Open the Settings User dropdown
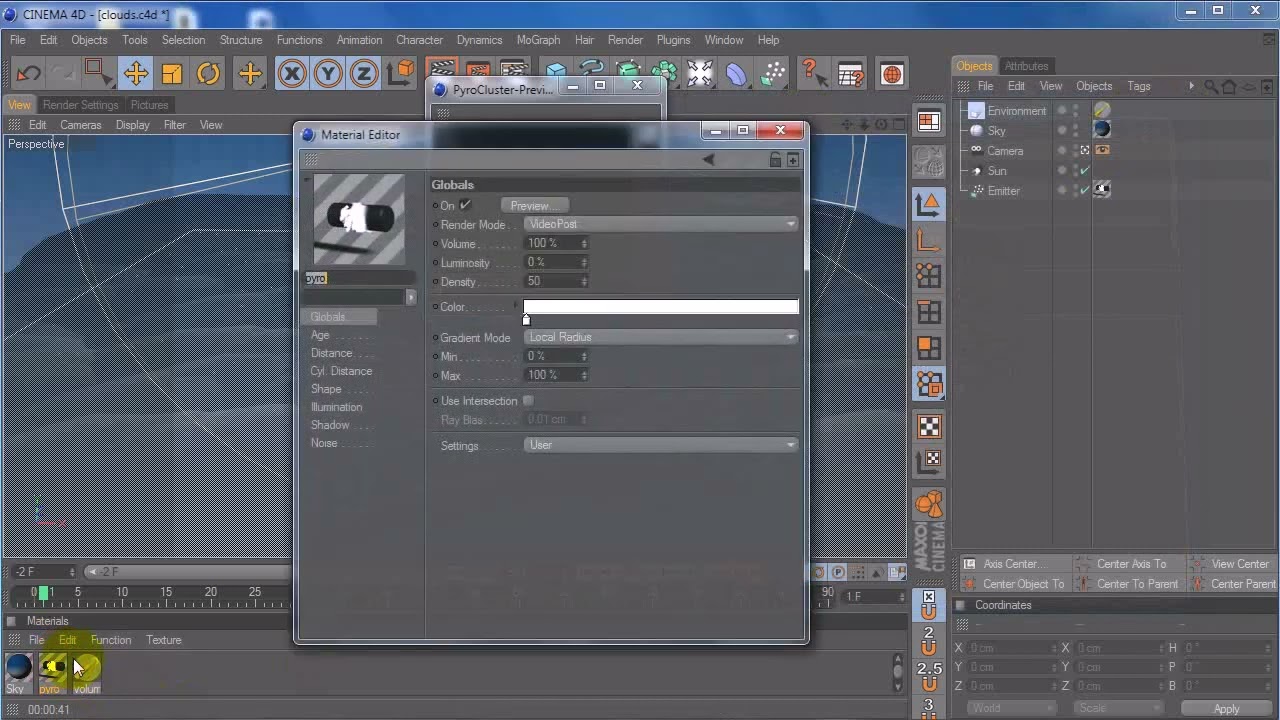The height and width of the screenshot is (720, 1280). [661, 445]
